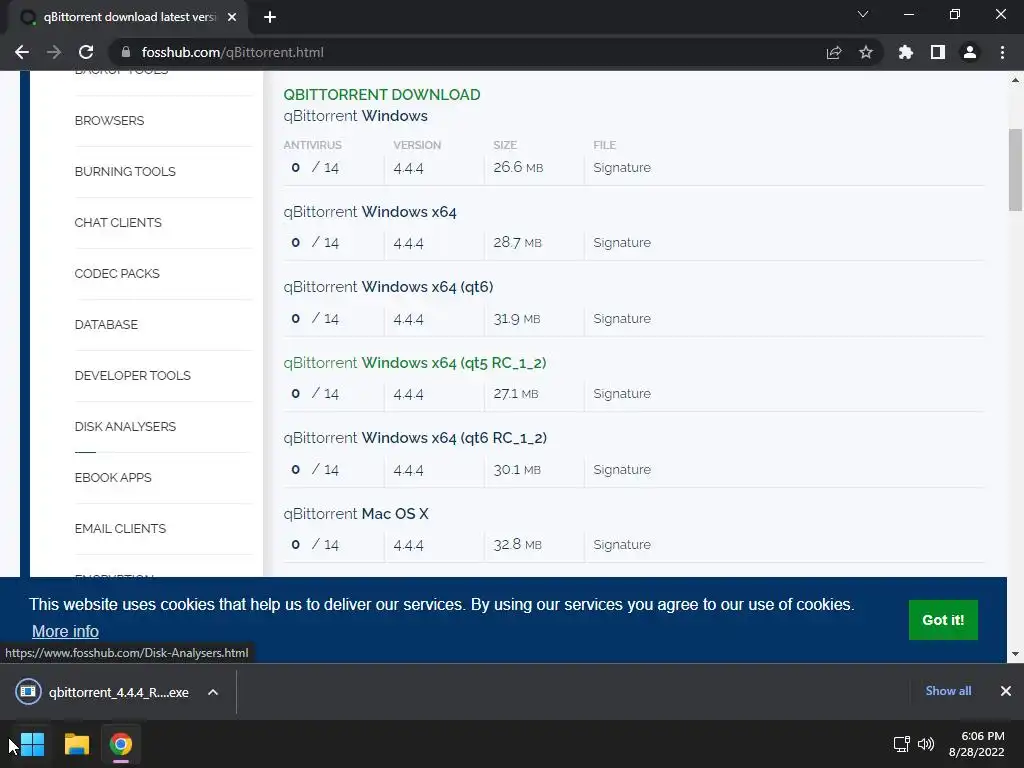1024x768 pixels.
Task: Open Signature for qBittorrent Windows 26.6 MB
Action: click(622, 168)
